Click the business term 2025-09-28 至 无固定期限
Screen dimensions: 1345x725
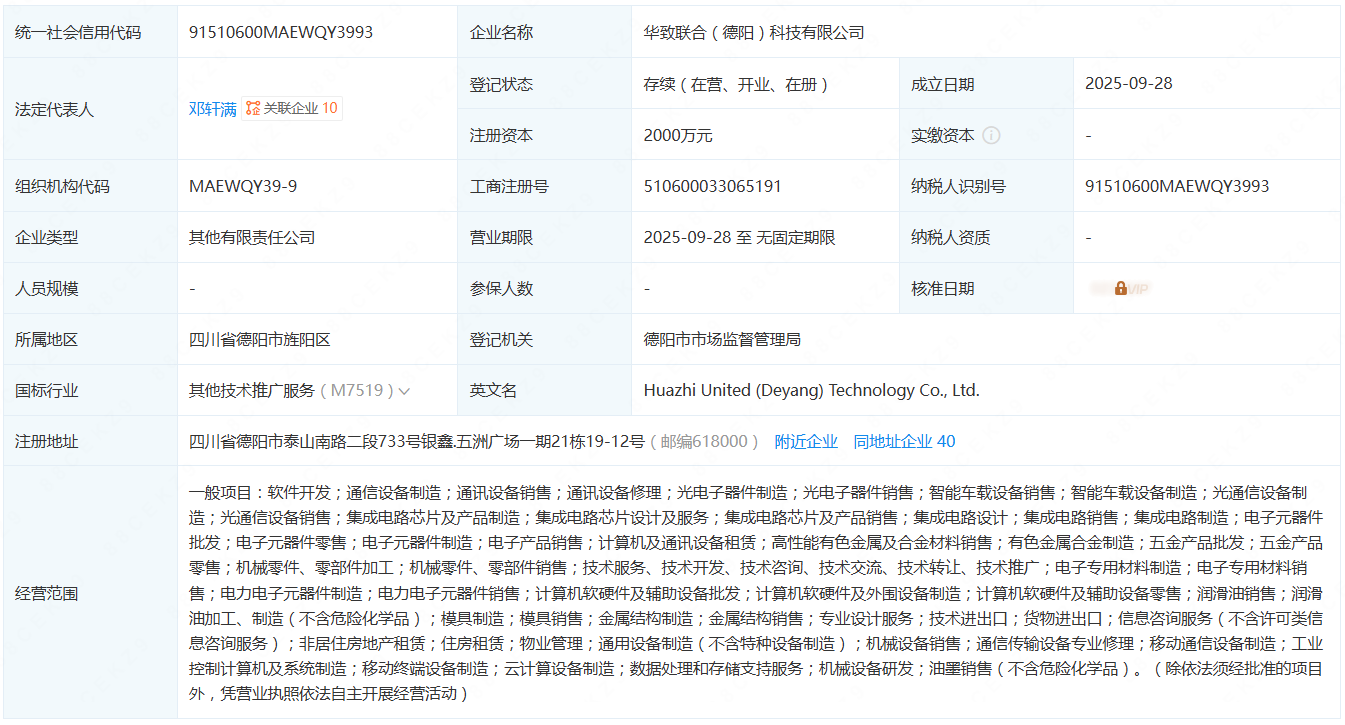coord(739,237)
